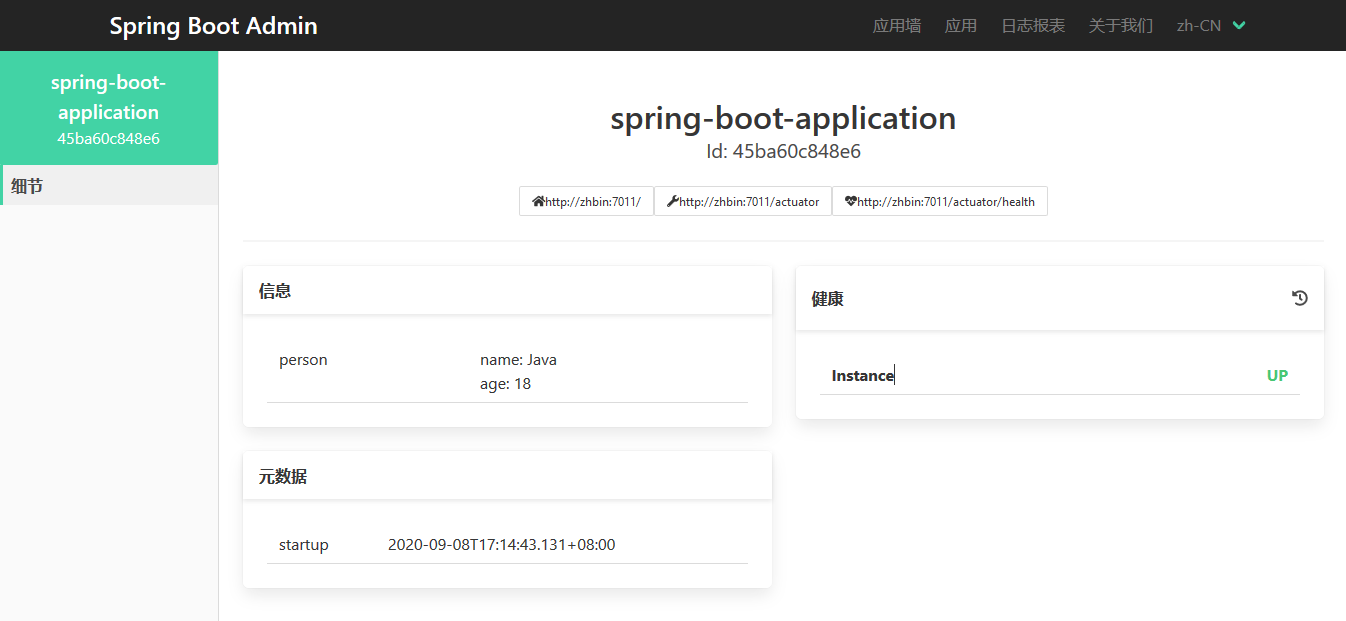Click the 45ba60c848e6 id in sidebar
The width and height of the screenshot is (1346, 621).
tap(109, 138)
